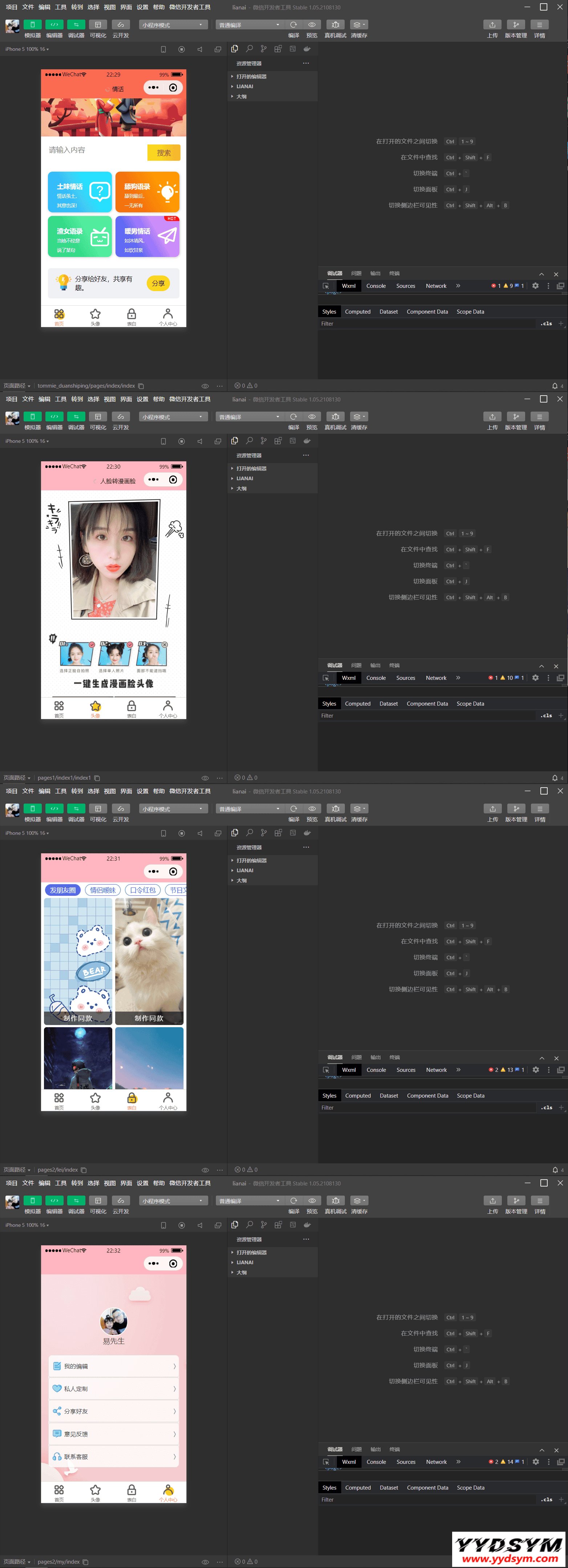
Task: Open the 土味情话 card
Action: point(80,192)
